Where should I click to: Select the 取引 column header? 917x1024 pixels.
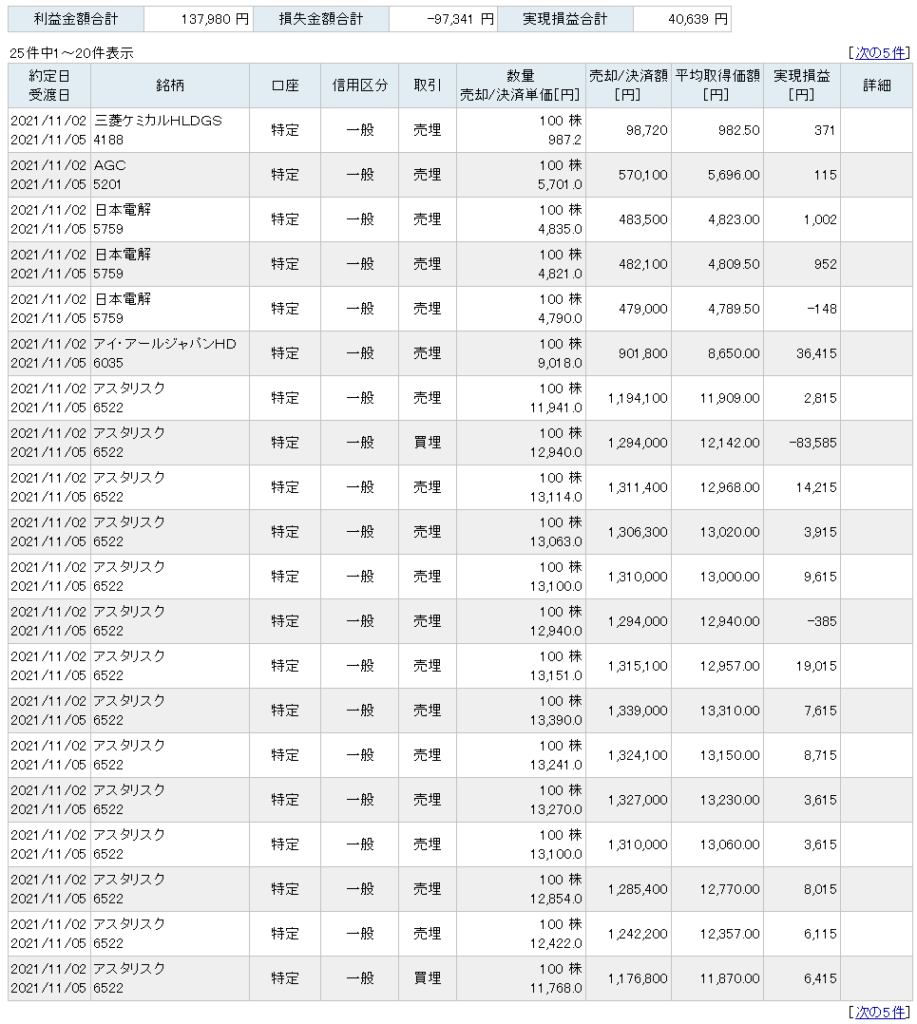[x=427, y=86]
